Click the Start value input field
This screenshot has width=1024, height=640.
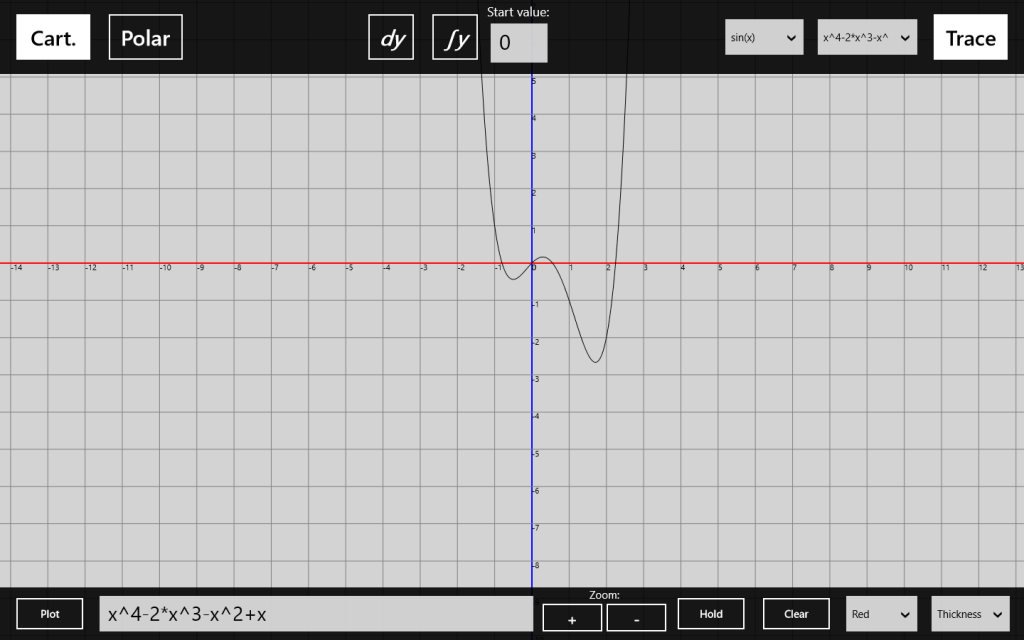click(518, 43)
